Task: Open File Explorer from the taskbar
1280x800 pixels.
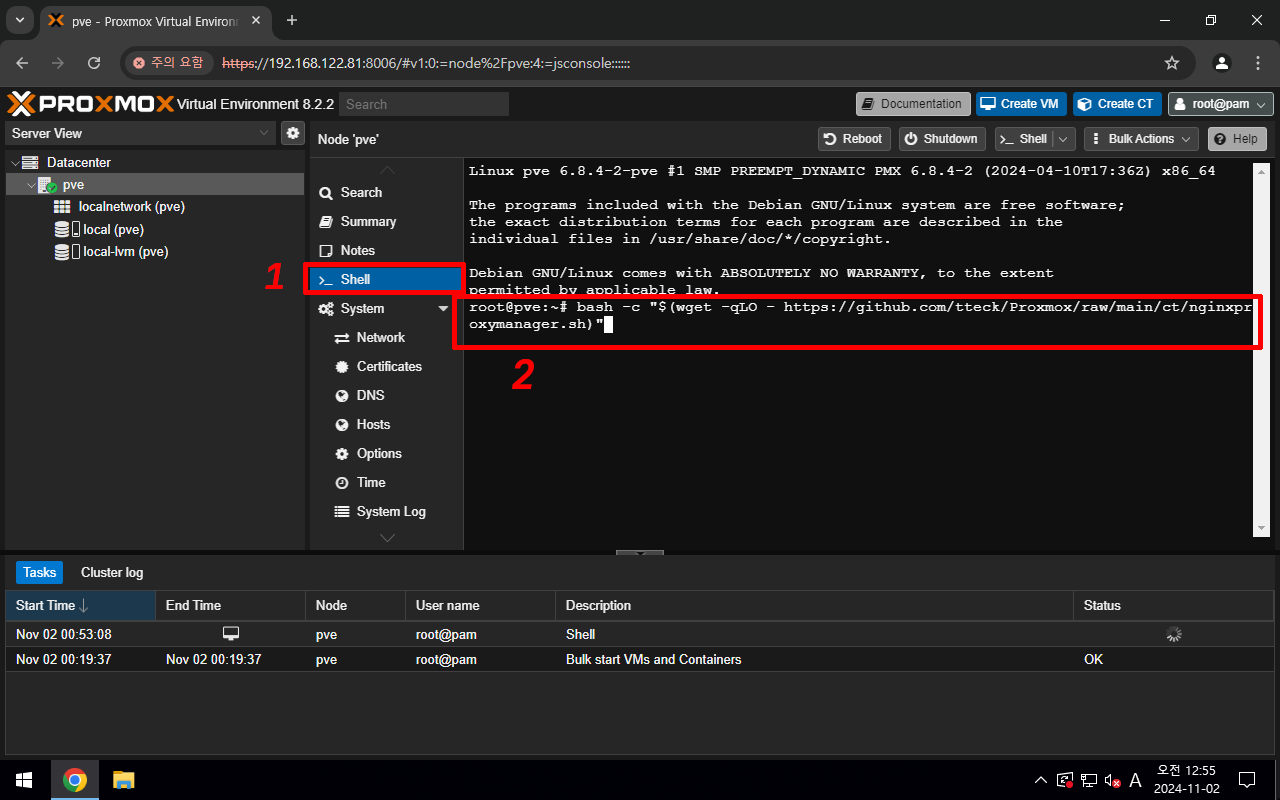Action: [123, 780]
